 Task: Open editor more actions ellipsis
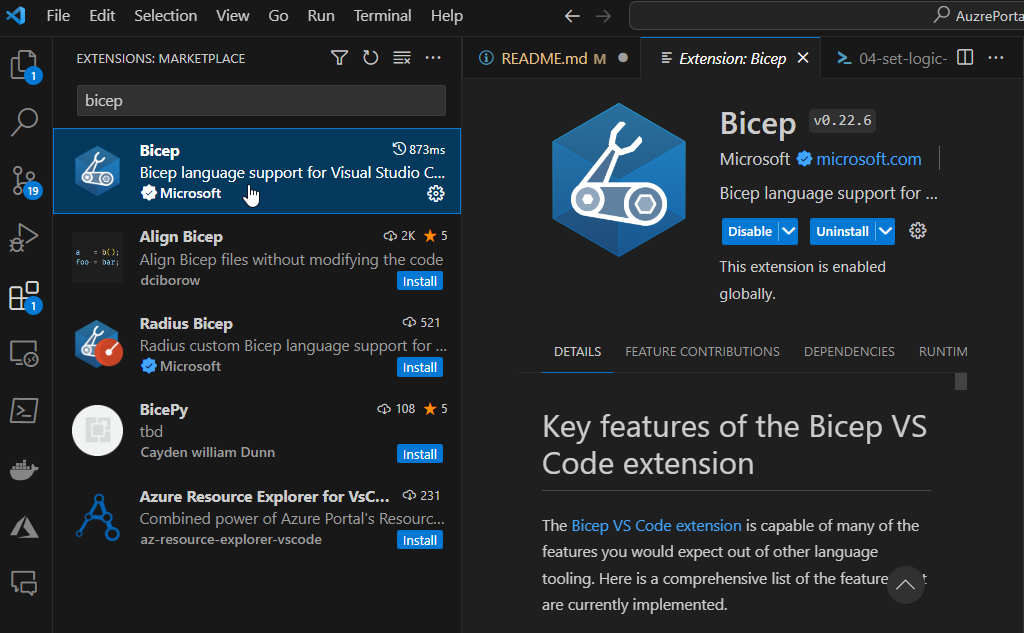[996, 57]
